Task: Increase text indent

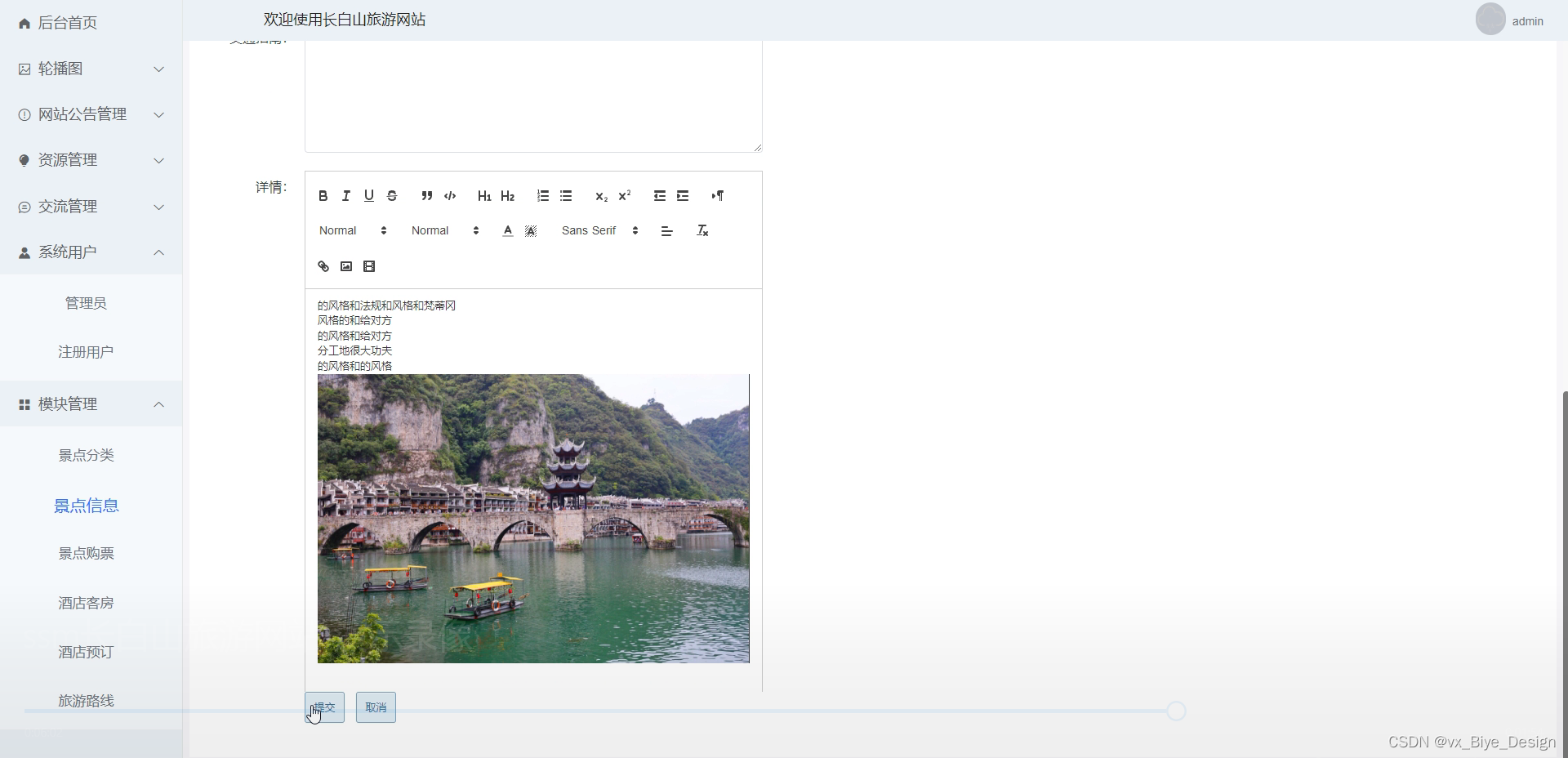Action: pyautogui.click(x=683, y=196)
